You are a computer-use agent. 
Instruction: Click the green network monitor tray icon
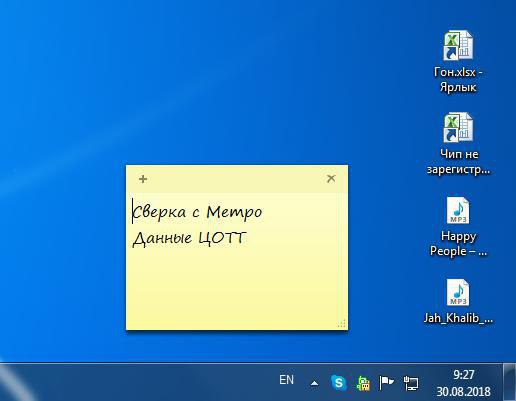tap(363, 383)
